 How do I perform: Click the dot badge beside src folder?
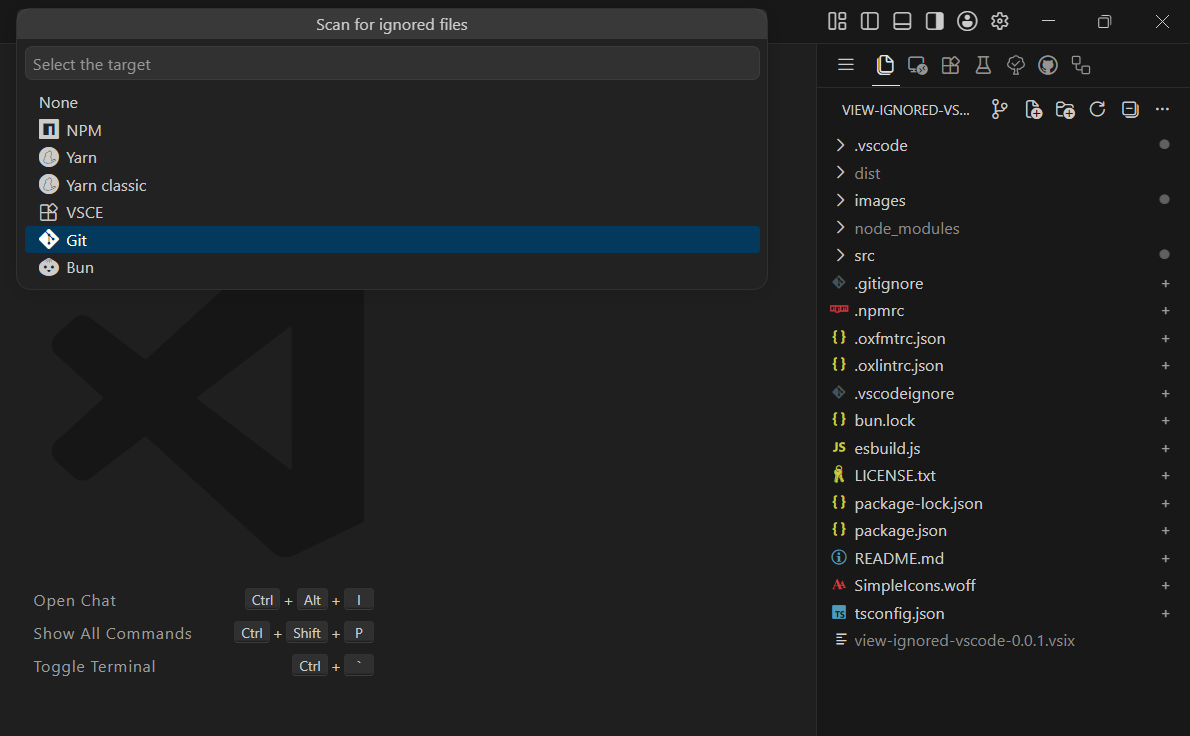[x=1164, y=254]
